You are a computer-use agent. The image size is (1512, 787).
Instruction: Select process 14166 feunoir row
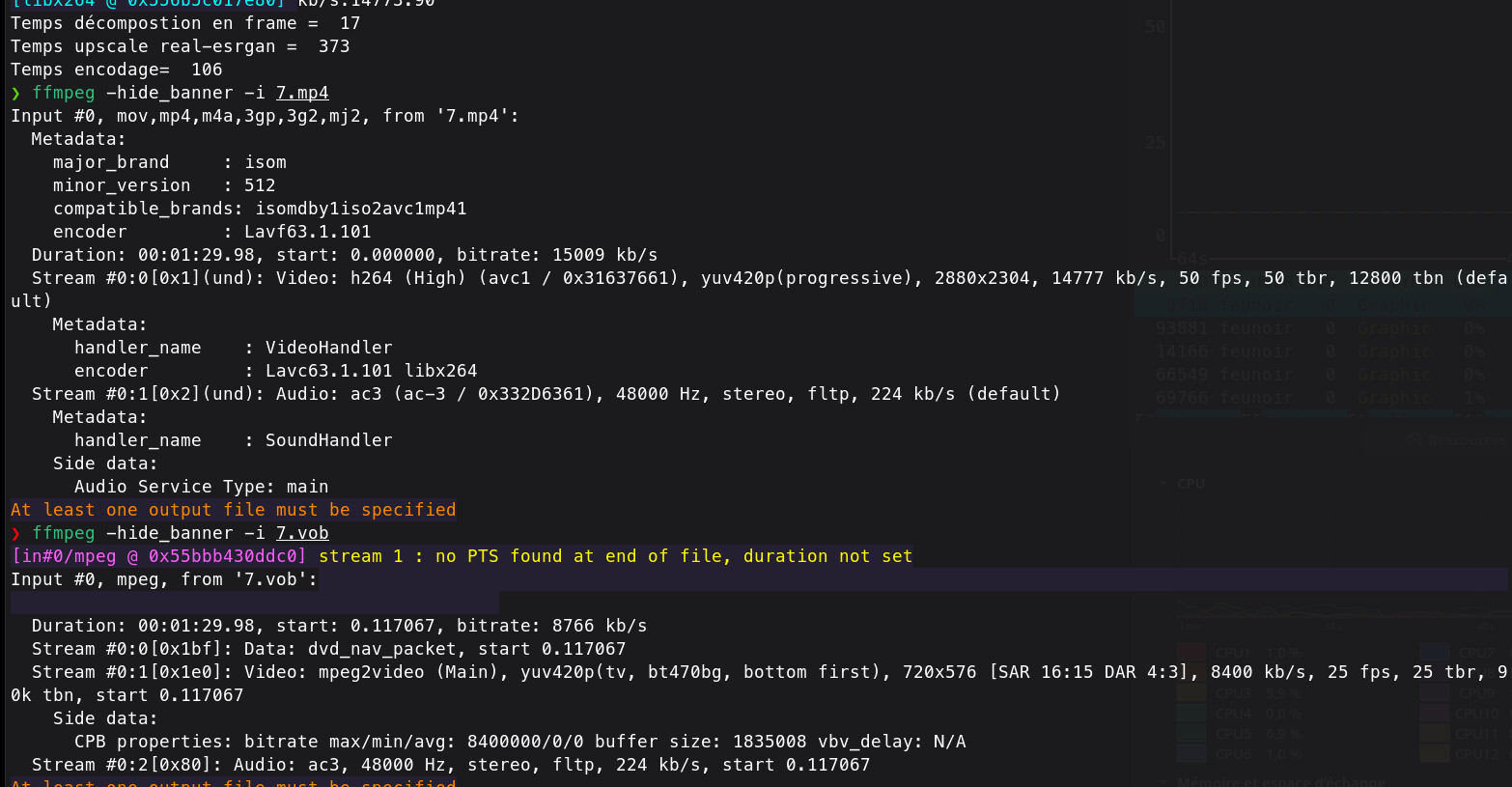point(1323,351)
